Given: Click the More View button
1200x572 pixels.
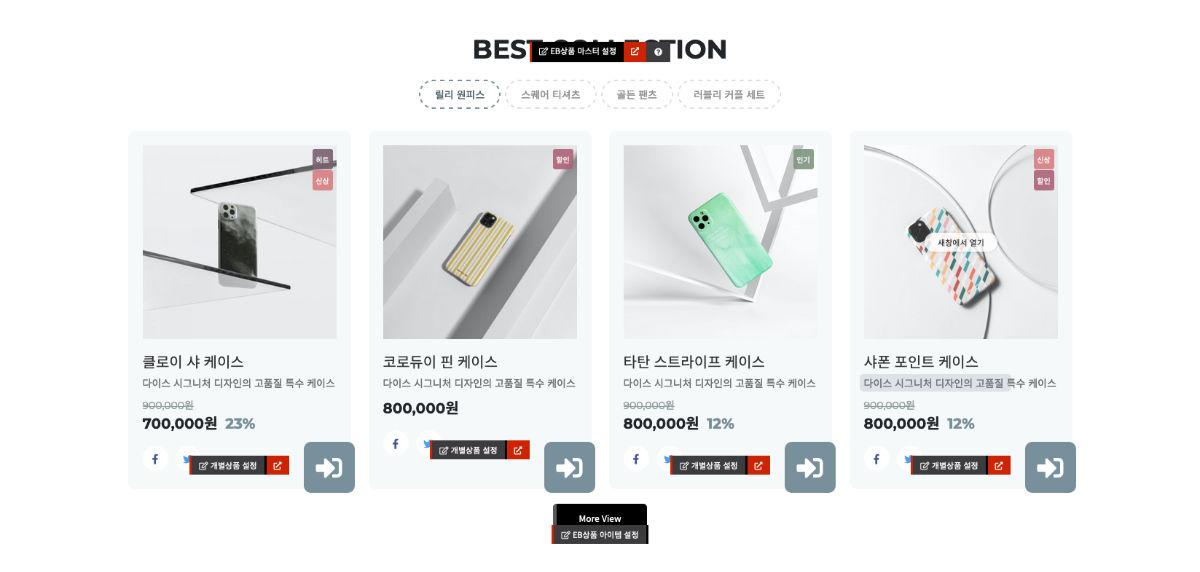Looking at the screenshot, I should point(600,517).
